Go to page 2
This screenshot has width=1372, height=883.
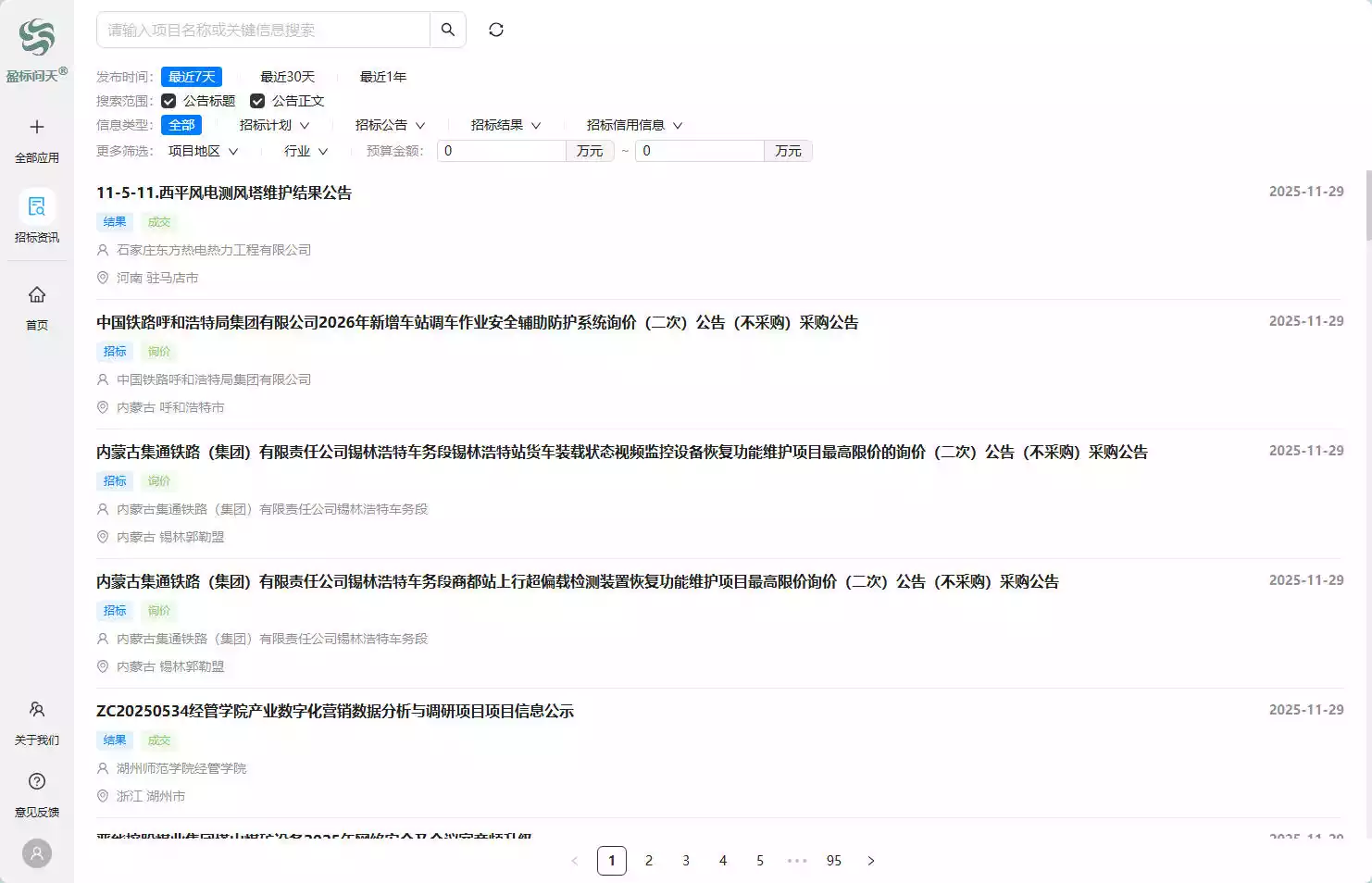(649, 861)
